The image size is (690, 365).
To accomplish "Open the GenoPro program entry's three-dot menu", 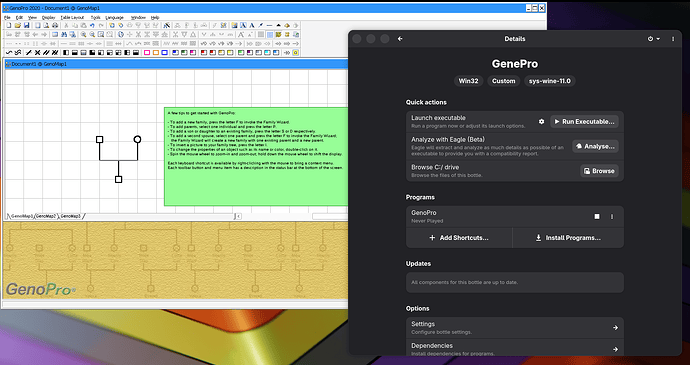I will click(x=612, y=217).
